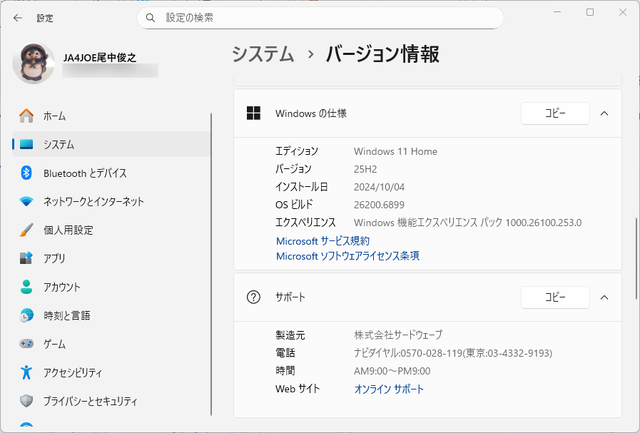Image resolution: width=640 pixels, height=433 pixels.
Task: Click the 時刻と言語 globe clock icon
Action: point(27,315)
